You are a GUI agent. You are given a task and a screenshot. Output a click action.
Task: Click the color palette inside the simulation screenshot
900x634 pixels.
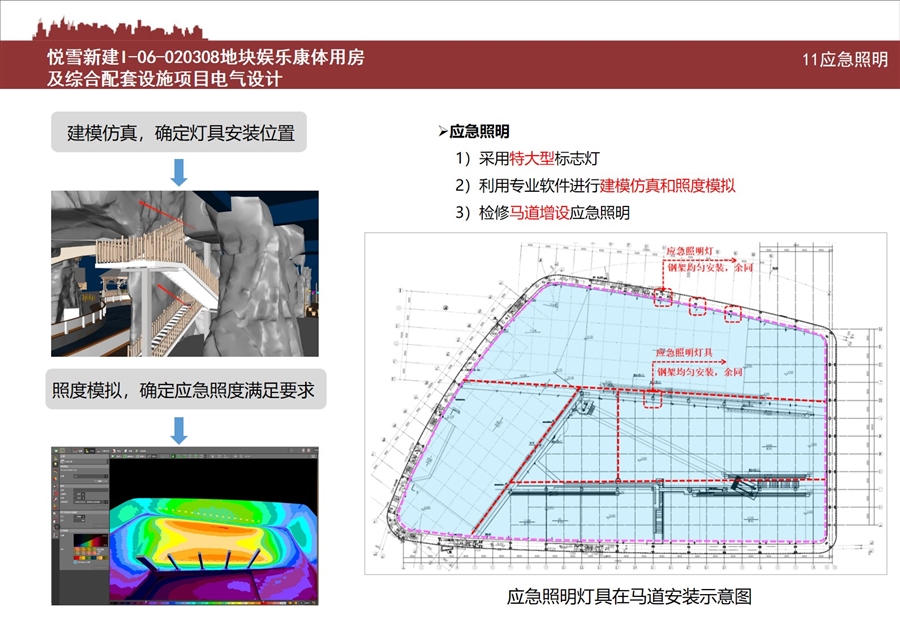pyautogui.click(x=91, y=547)
